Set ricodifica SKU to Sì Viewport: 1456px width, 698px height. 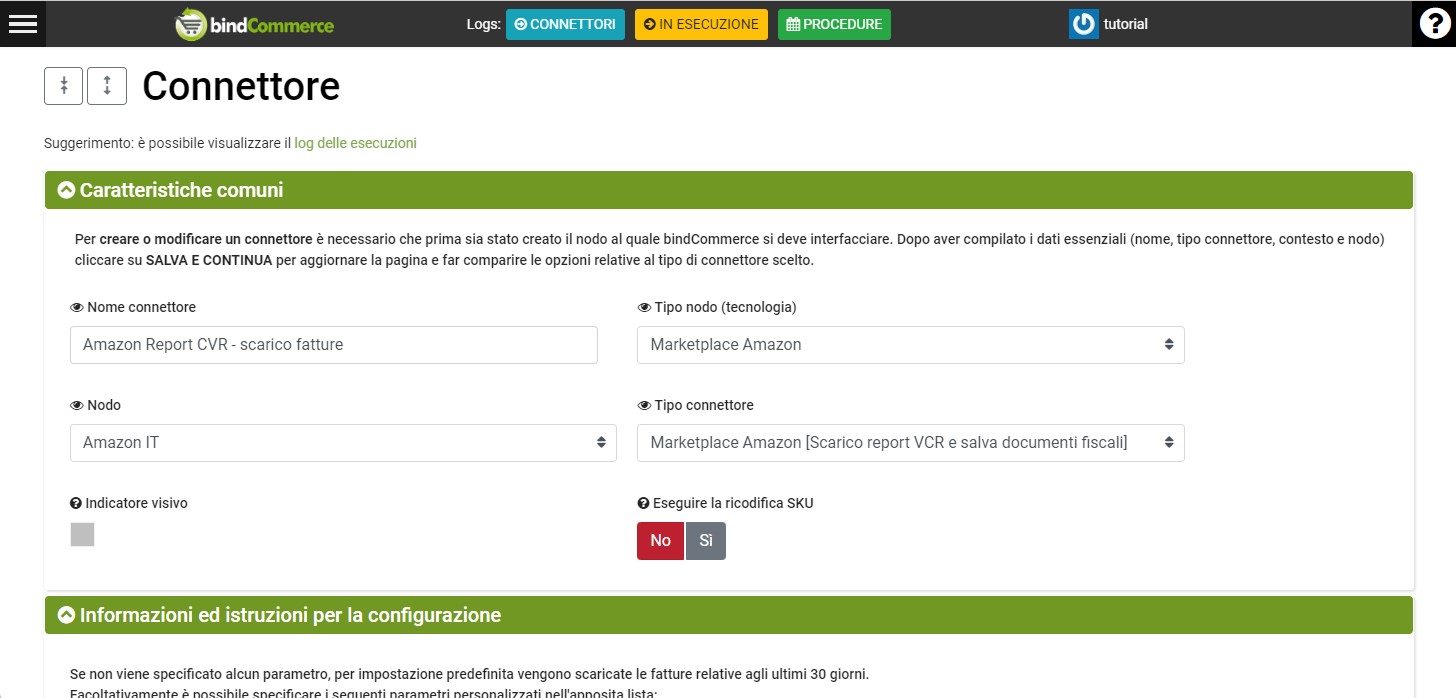(706, 541)
